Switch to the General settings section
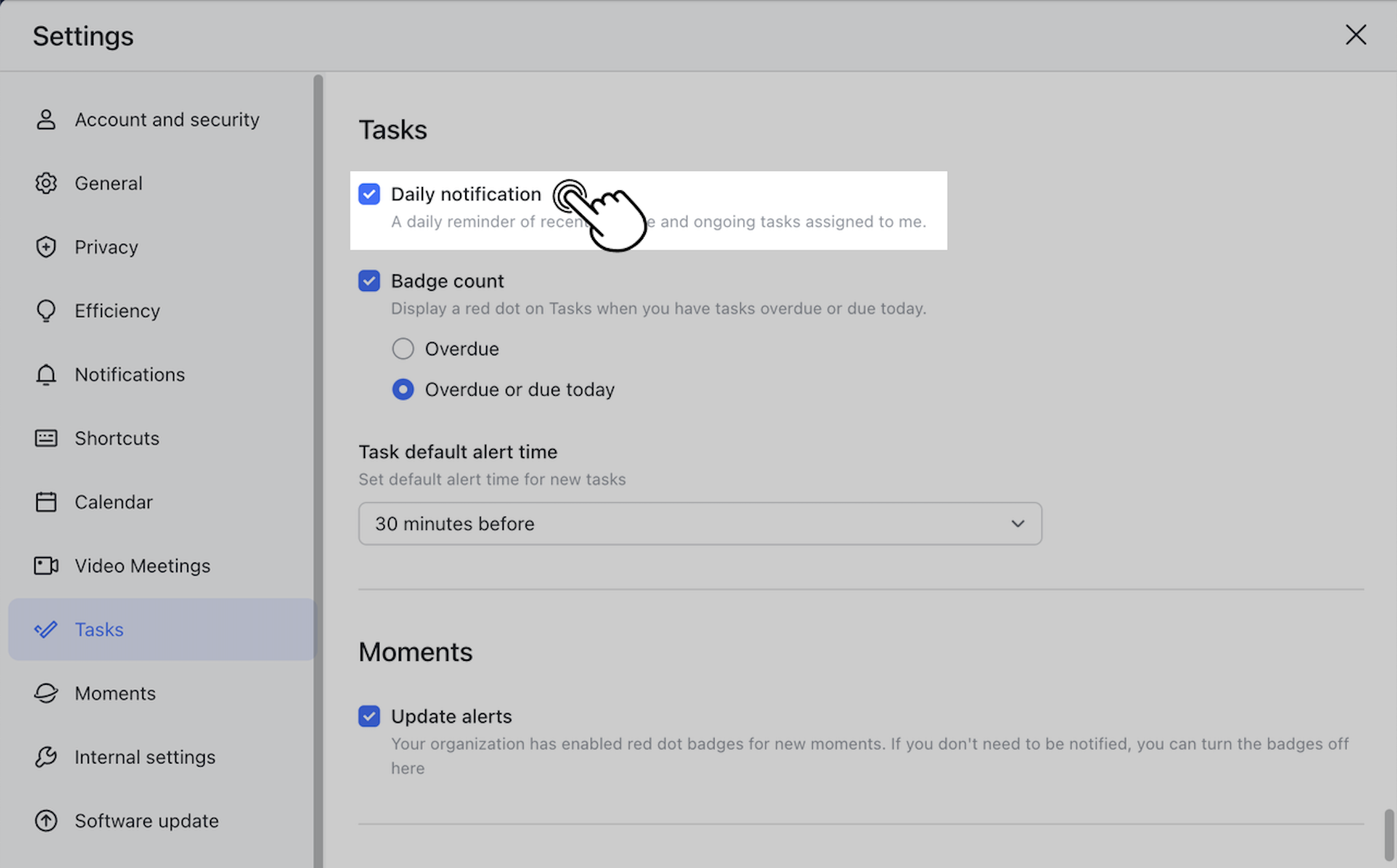This screenshot has width=1397, height=868. click(109, 183)
